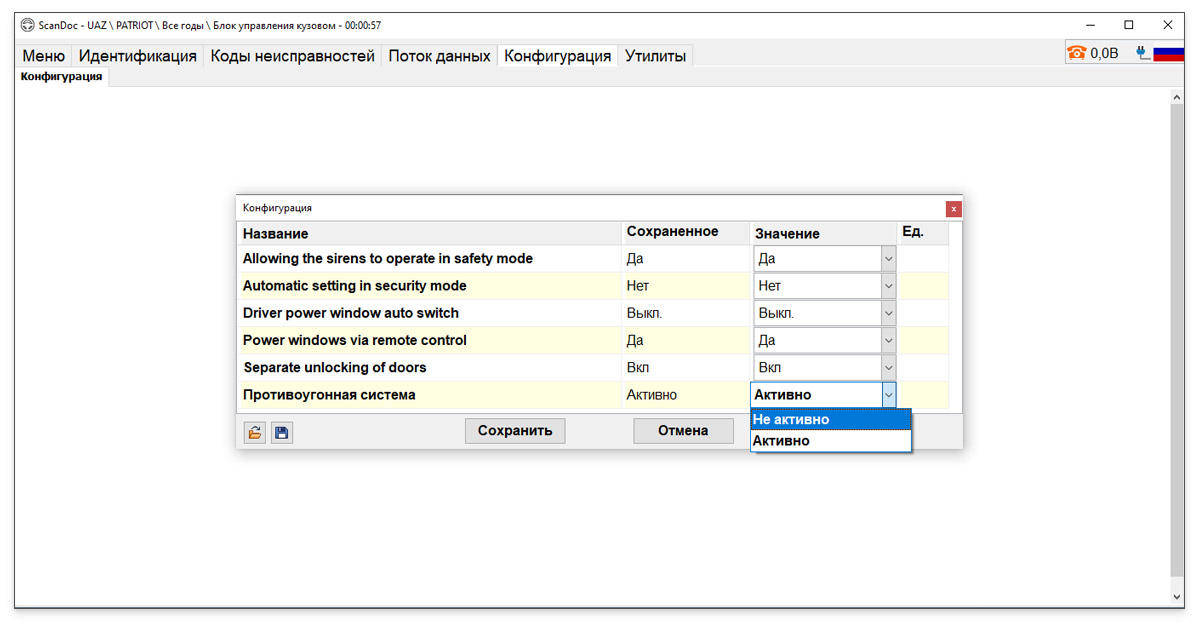This screenshot has height=633, width=1200.
Task: Click the Сохранить button
Action: [515, 431]
